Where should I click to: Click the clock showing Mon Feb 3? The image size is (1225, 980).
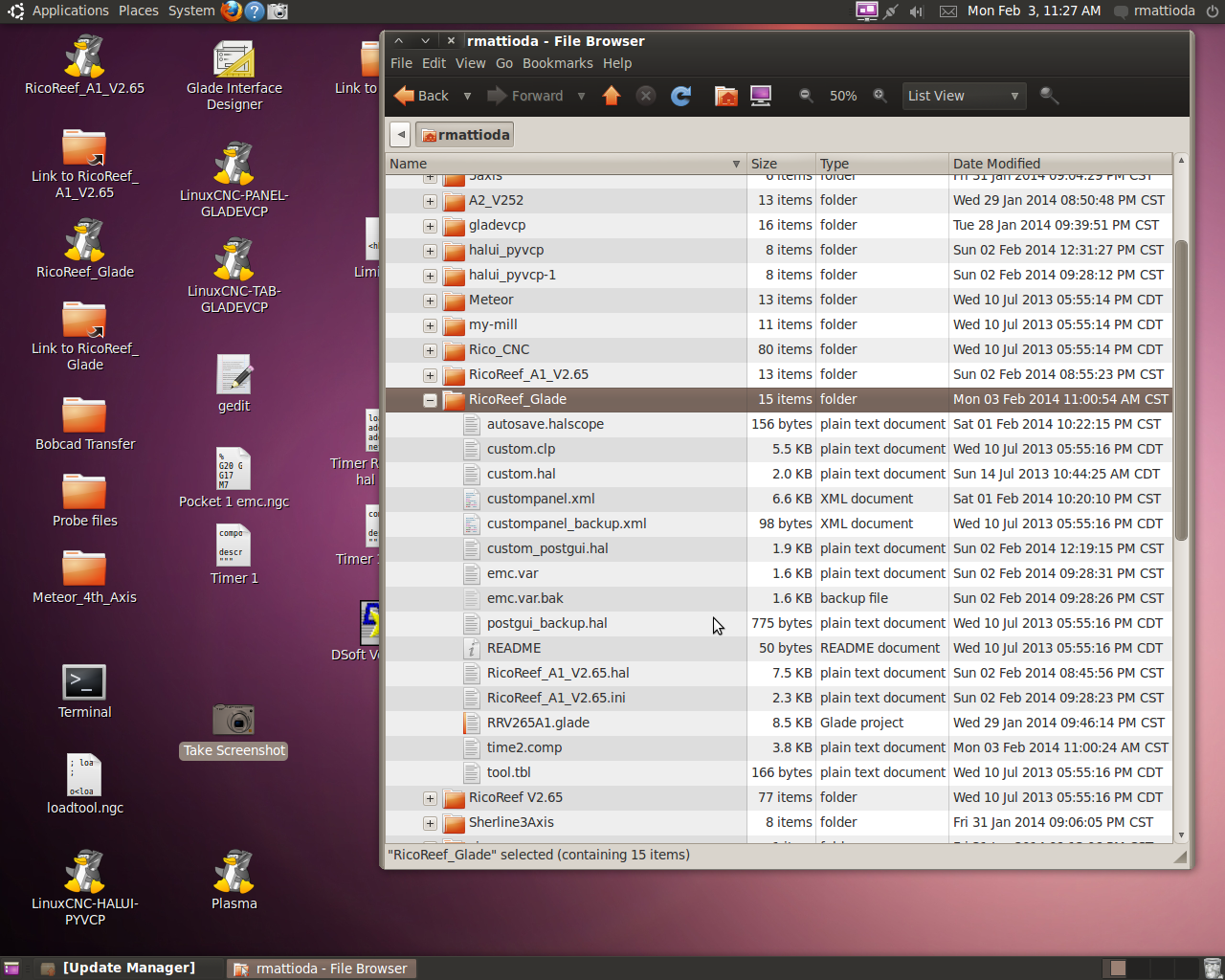1034,11
